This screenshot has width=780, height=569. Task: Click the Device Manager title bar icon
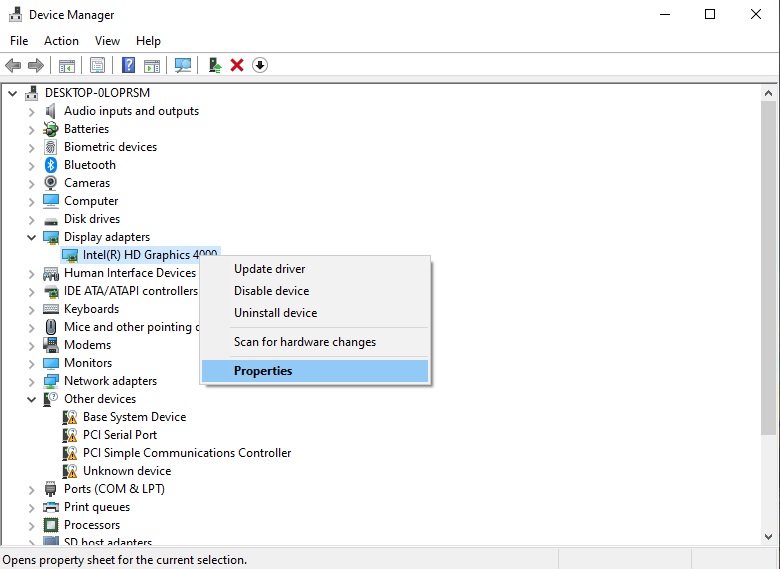point(15,14)
